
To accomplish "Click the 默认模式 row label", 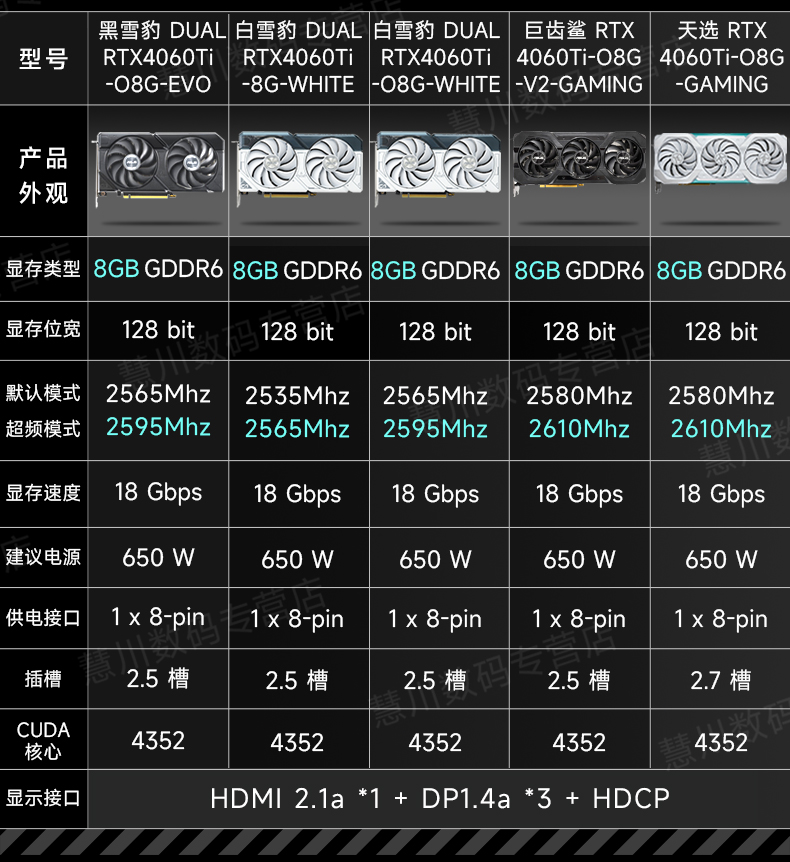I will (x=43, y=393).
